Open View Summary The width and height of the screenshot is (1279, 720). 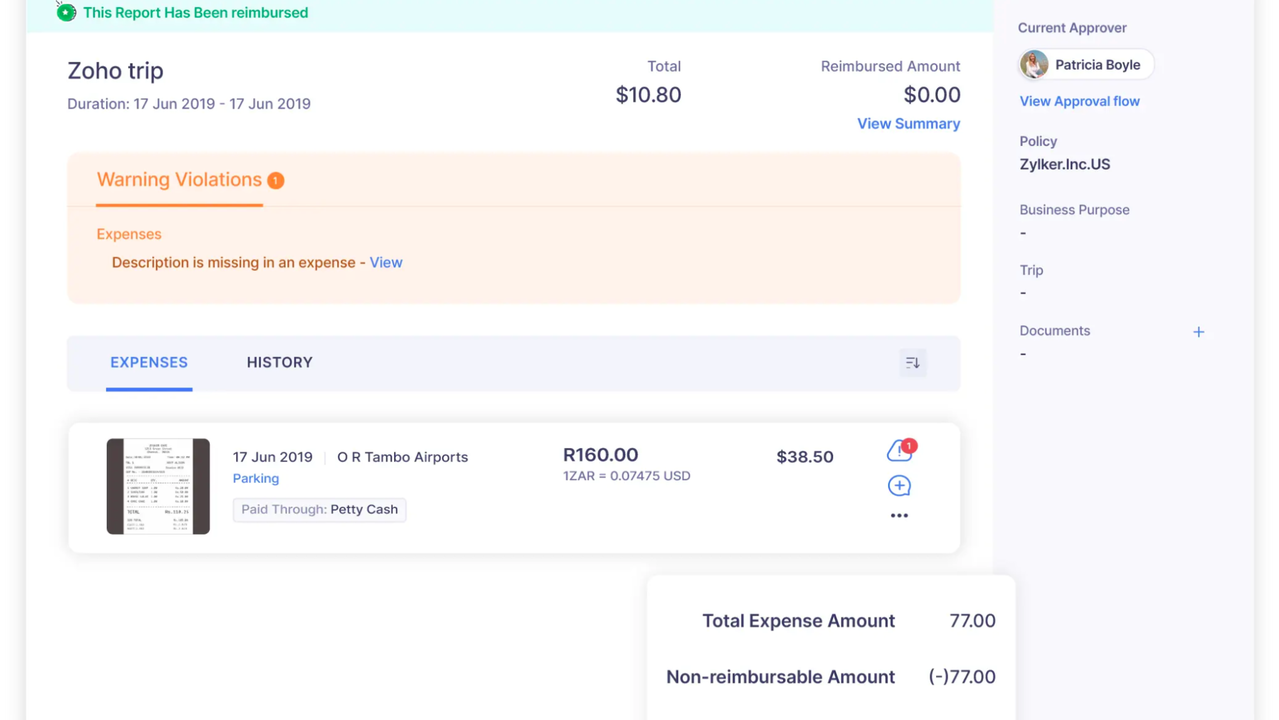907,123
